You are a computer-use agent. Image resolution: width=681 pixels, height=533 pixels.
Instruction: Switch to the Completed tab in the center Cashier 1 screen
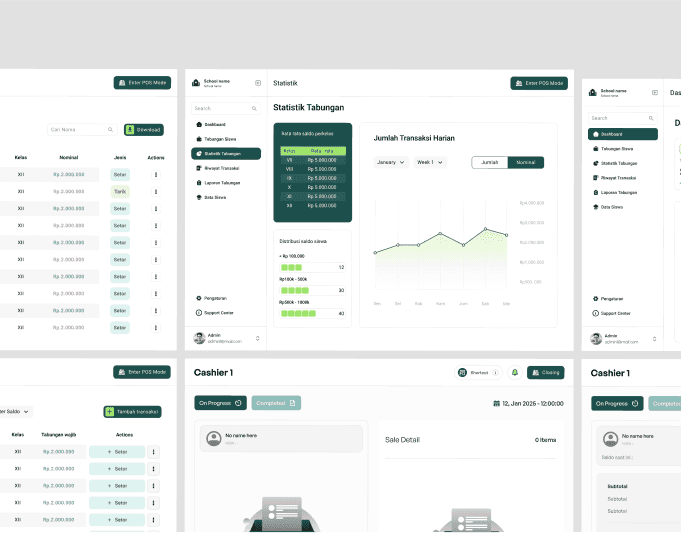(x=276, y=403)
